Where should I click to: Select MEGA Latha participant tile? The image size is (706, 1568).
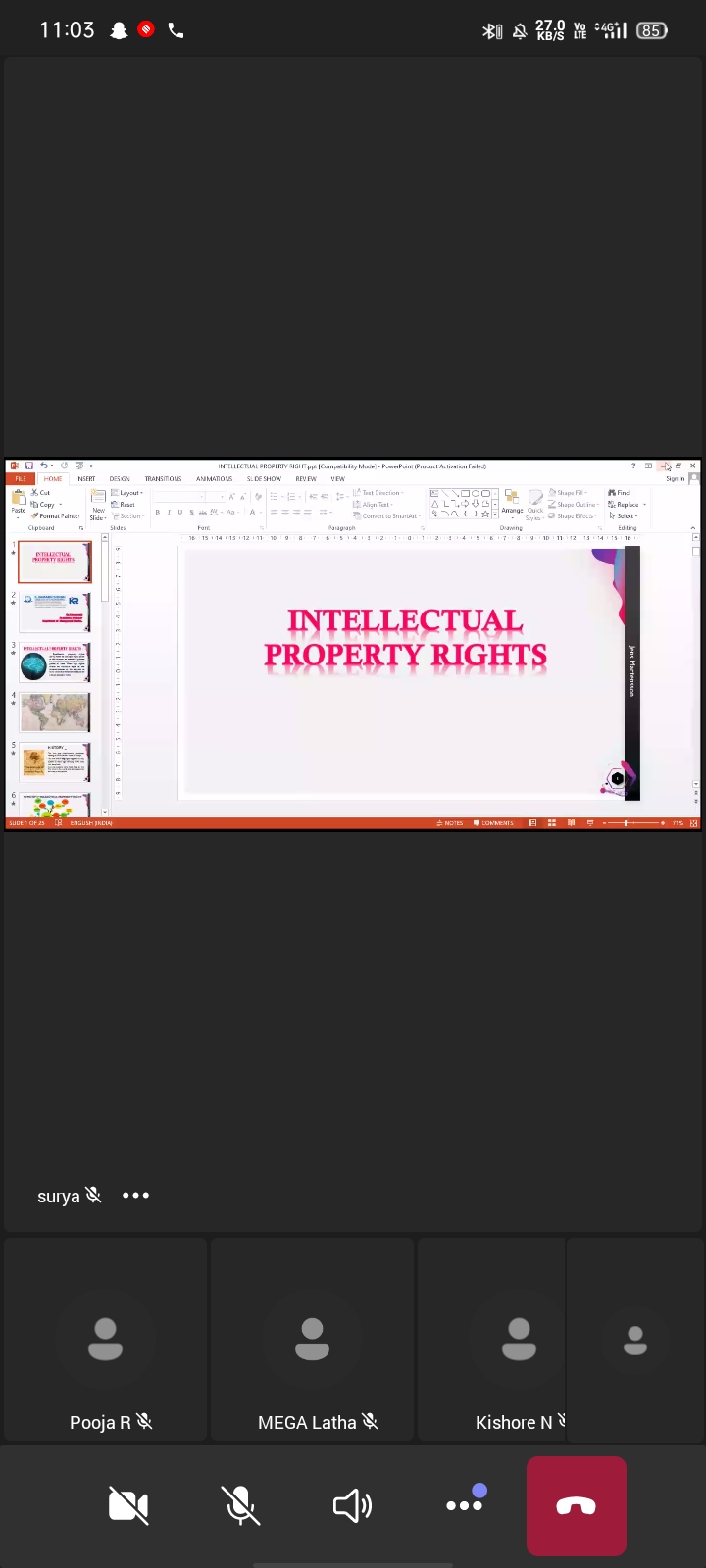(x=313, y=1340)
